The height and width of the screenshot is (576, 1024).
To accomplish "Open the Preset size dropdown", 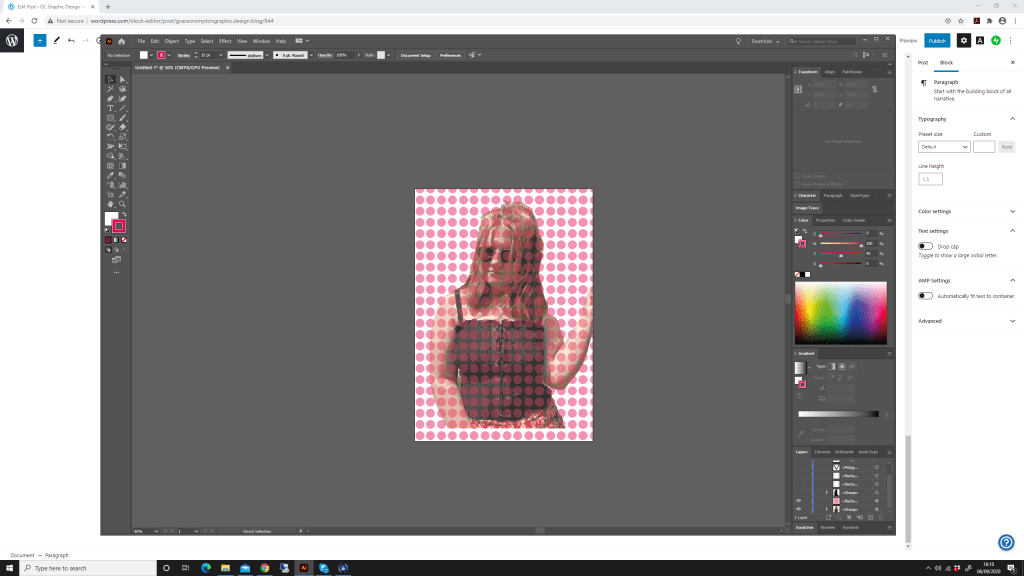I will 944,147.
